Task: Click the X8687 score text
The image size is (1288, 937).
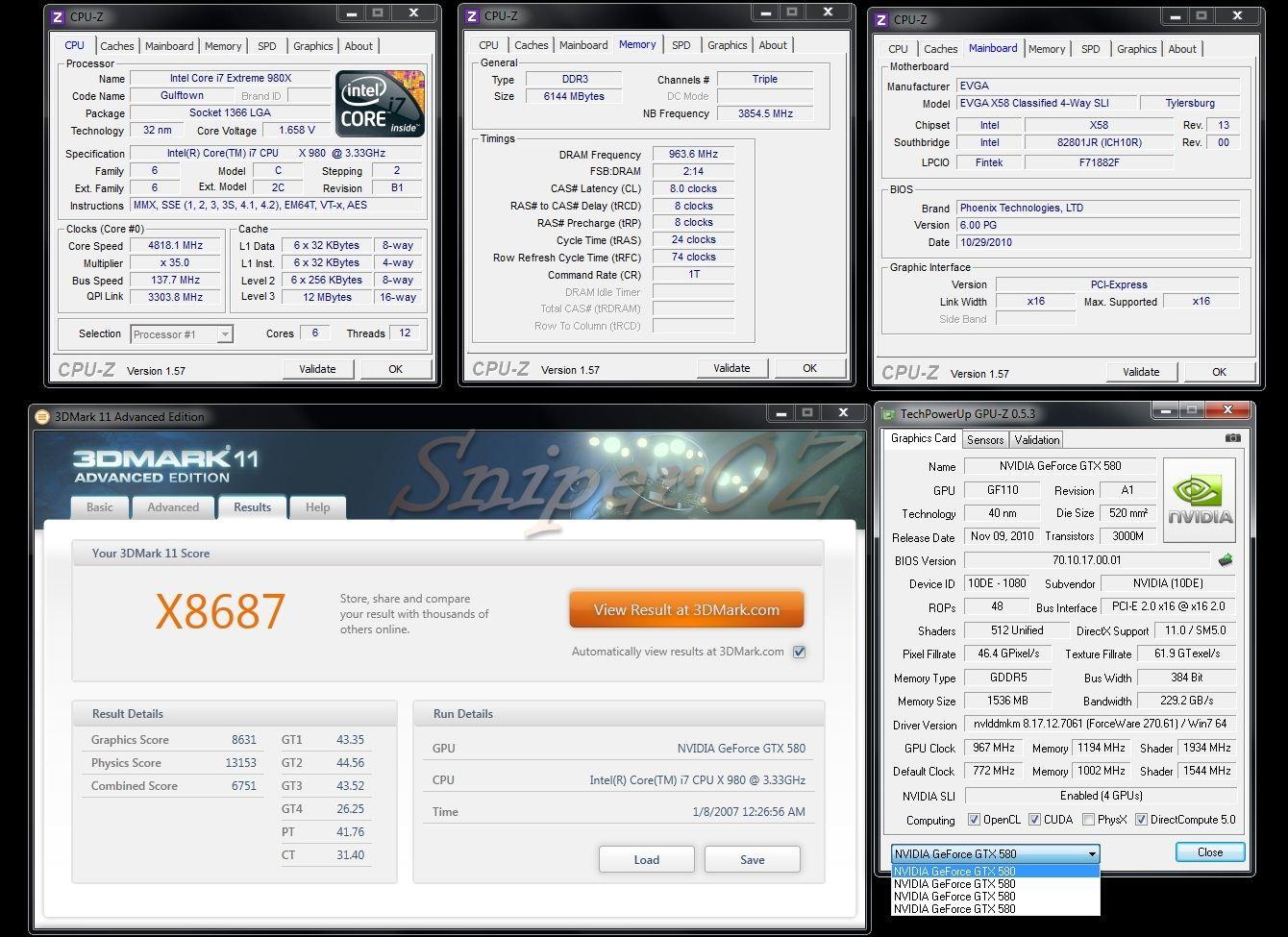Action: pyautogui.click(x=220, y=612)
